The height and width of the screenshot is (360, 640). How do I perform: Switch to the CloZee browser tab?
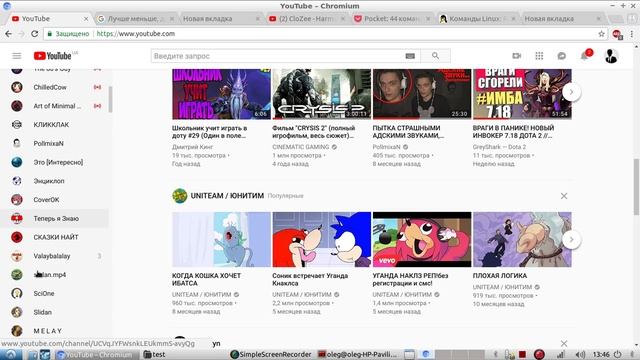pos(306,19)
